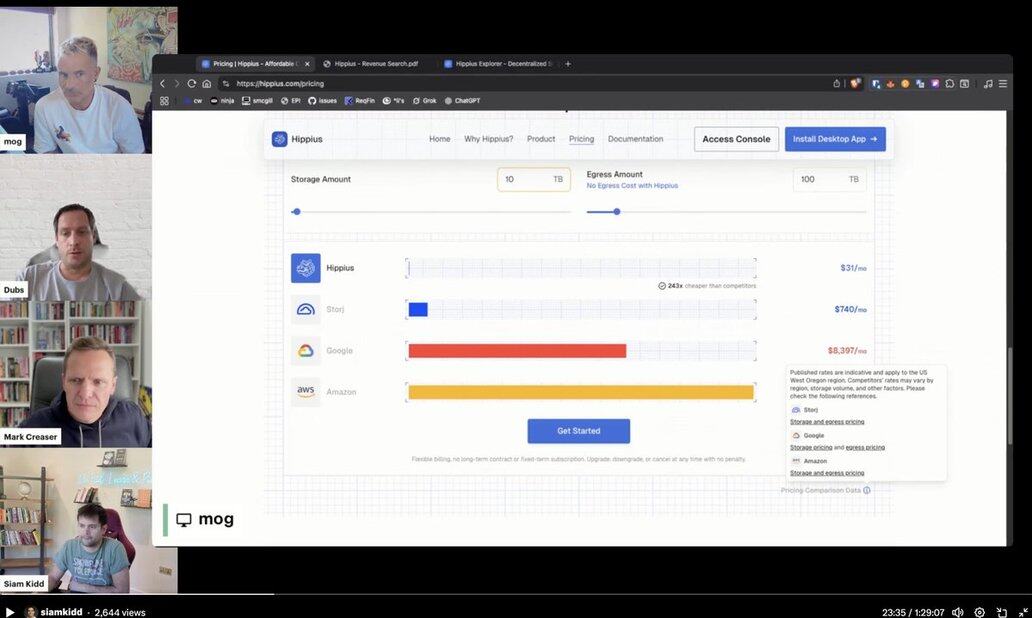Screen dimensions: 1032x618
Task: Switch to the Hippius Explorer tab
Action: point(499,64)
